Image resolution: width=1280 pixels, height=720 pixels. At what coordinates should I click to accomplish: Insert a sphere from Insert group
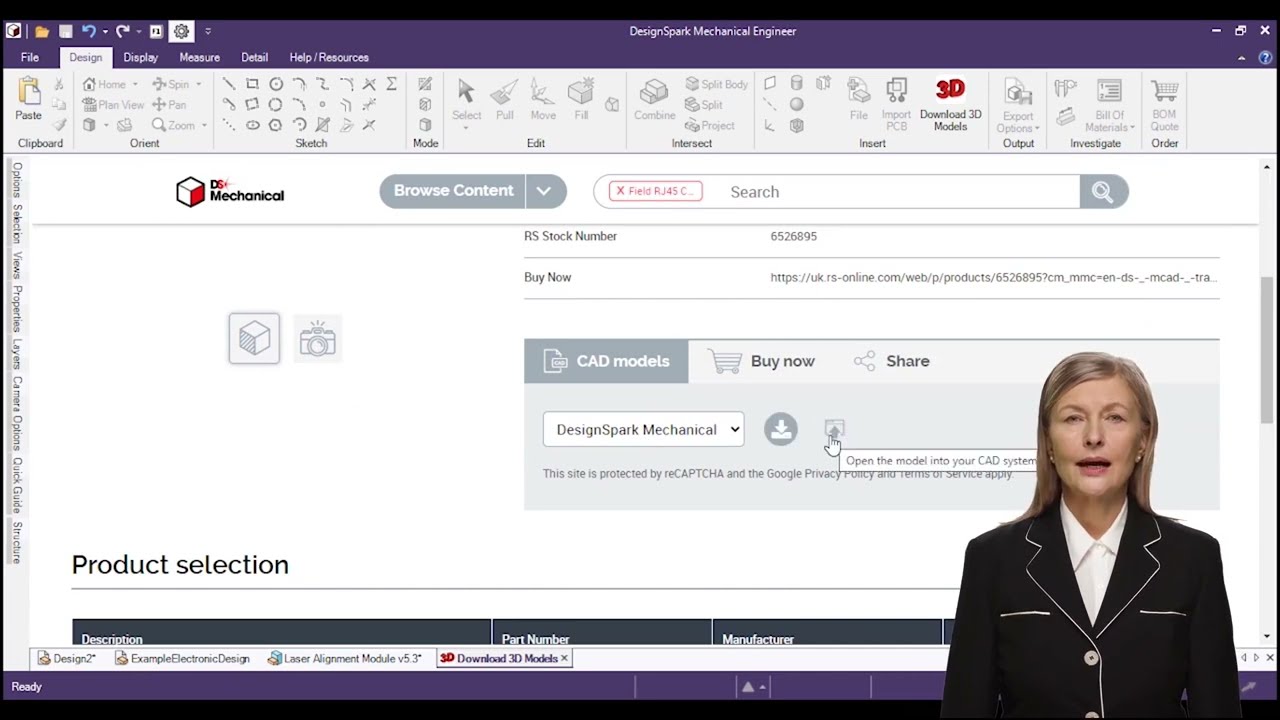coord(797,104)
